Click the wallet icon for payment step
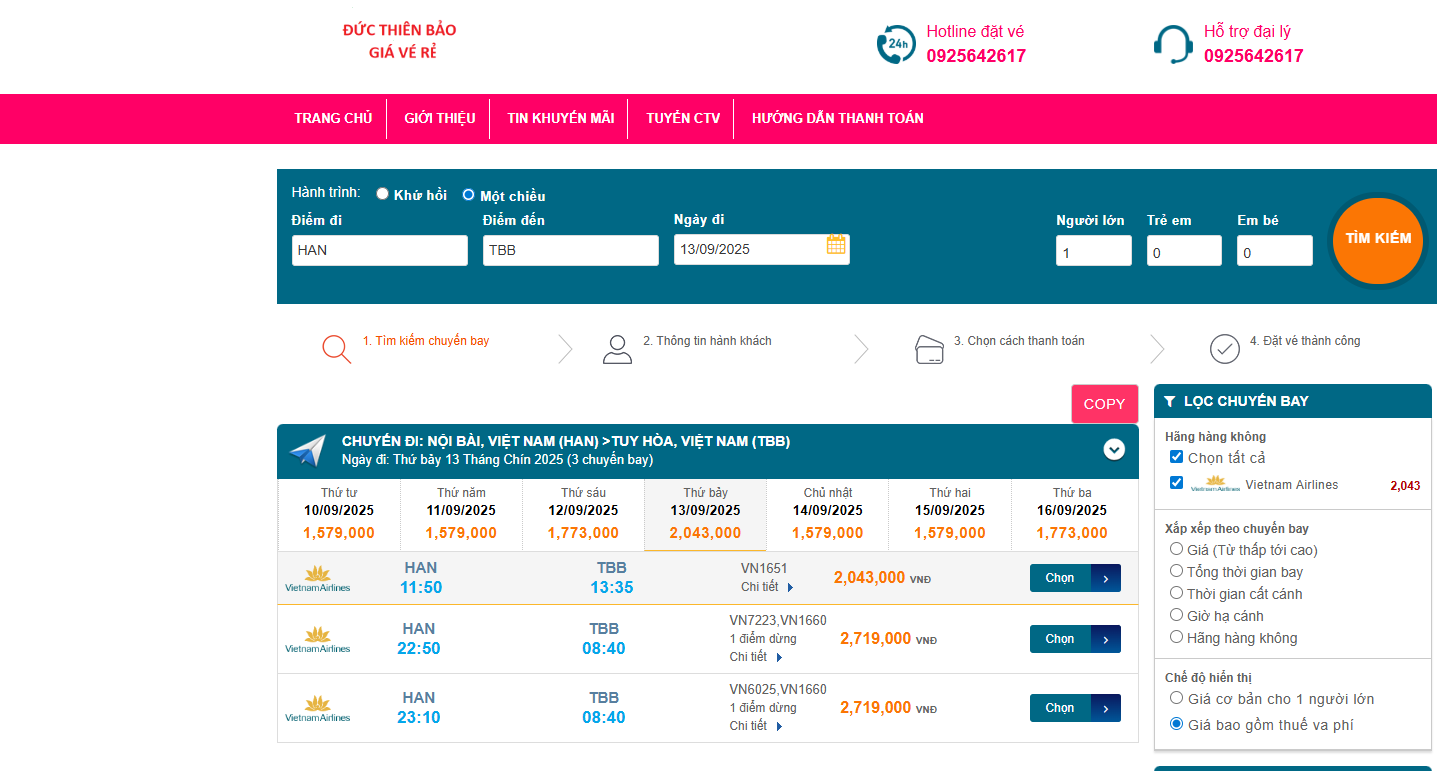Screen dimensions: 1437x771 pos(929,349)
